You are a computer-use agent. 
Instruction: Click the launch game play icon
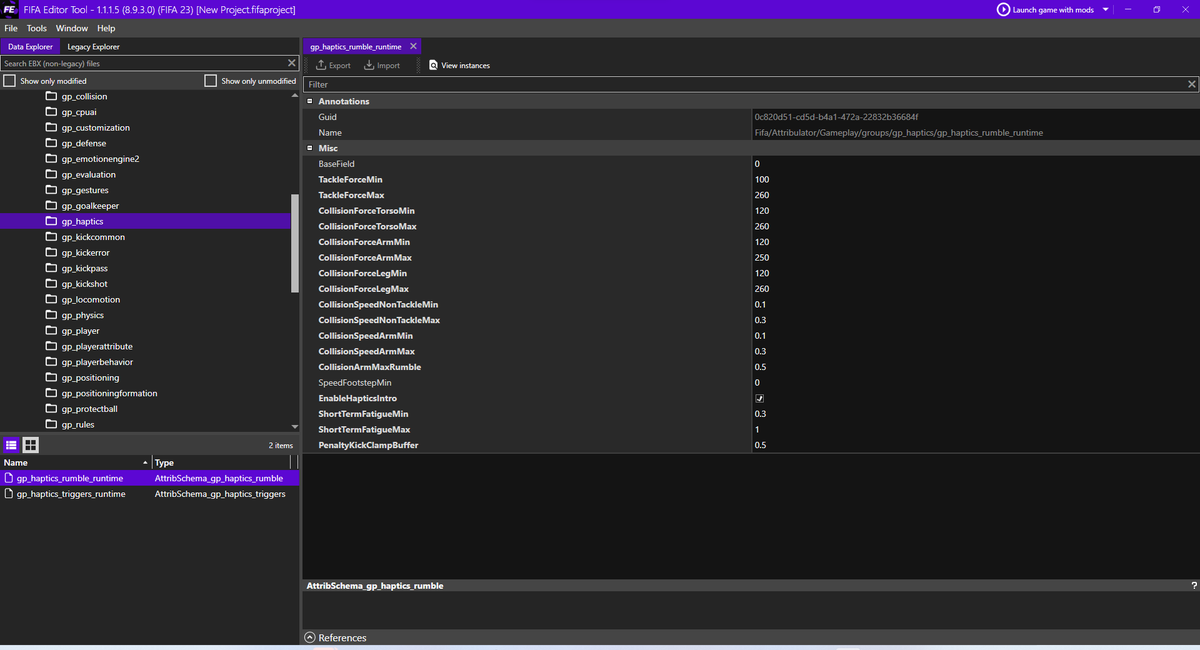click(1003, 9)
